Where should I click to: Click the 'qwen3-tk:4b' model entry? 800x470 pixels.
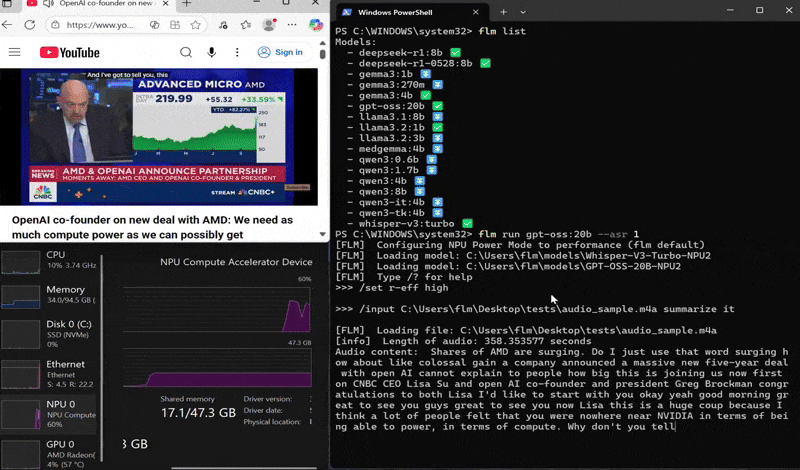(391, 213)
